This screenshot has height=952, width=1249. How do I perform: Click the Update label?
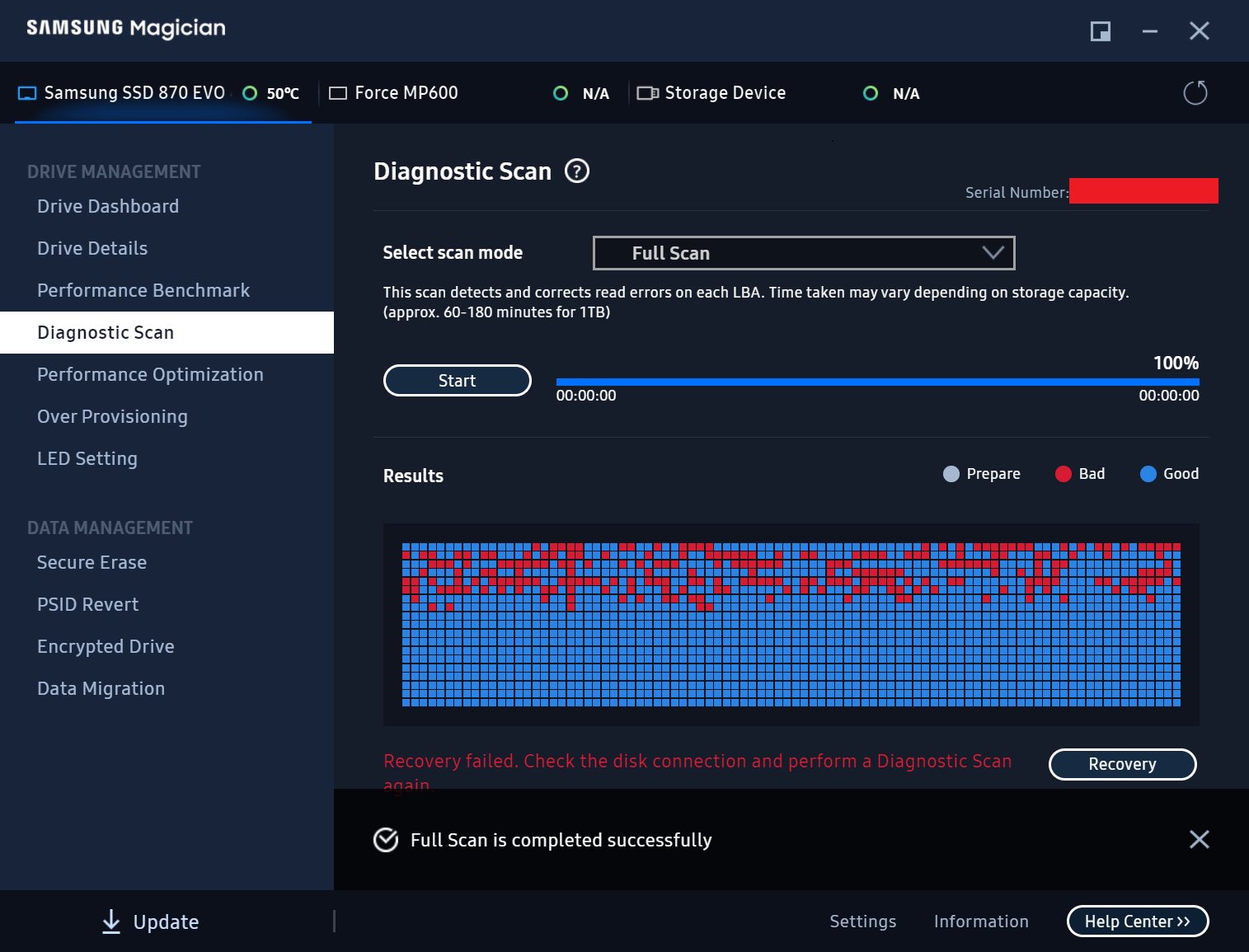166,922
